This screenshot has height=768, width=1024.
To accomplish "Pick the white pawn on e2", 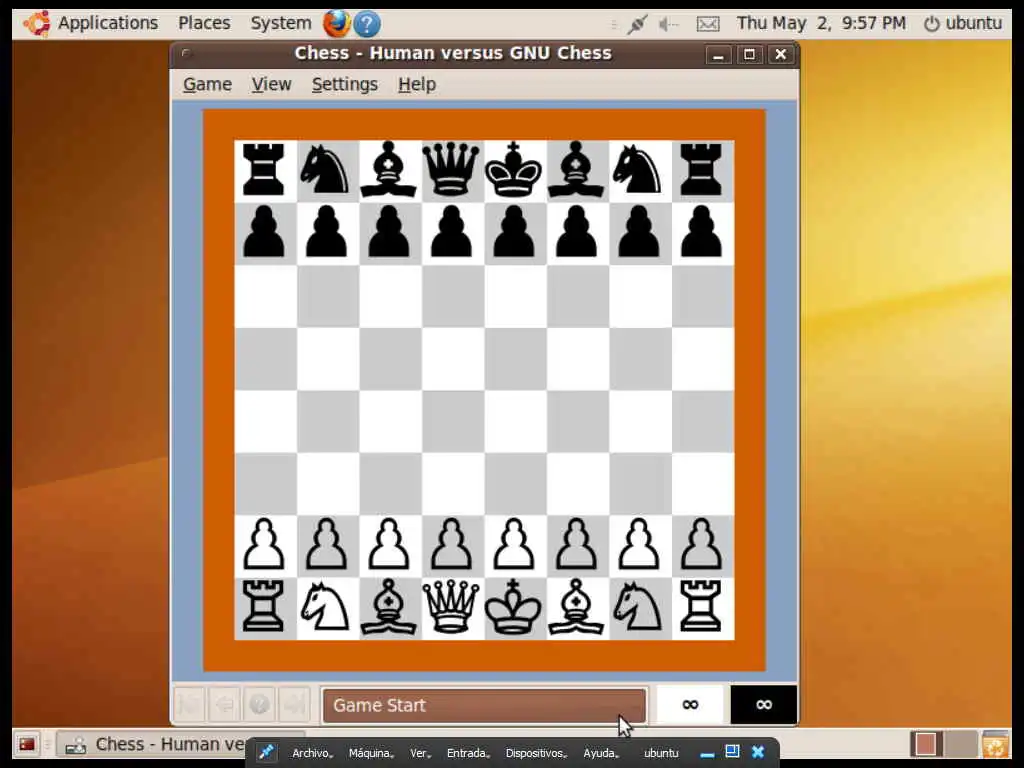I will point(514,544).
